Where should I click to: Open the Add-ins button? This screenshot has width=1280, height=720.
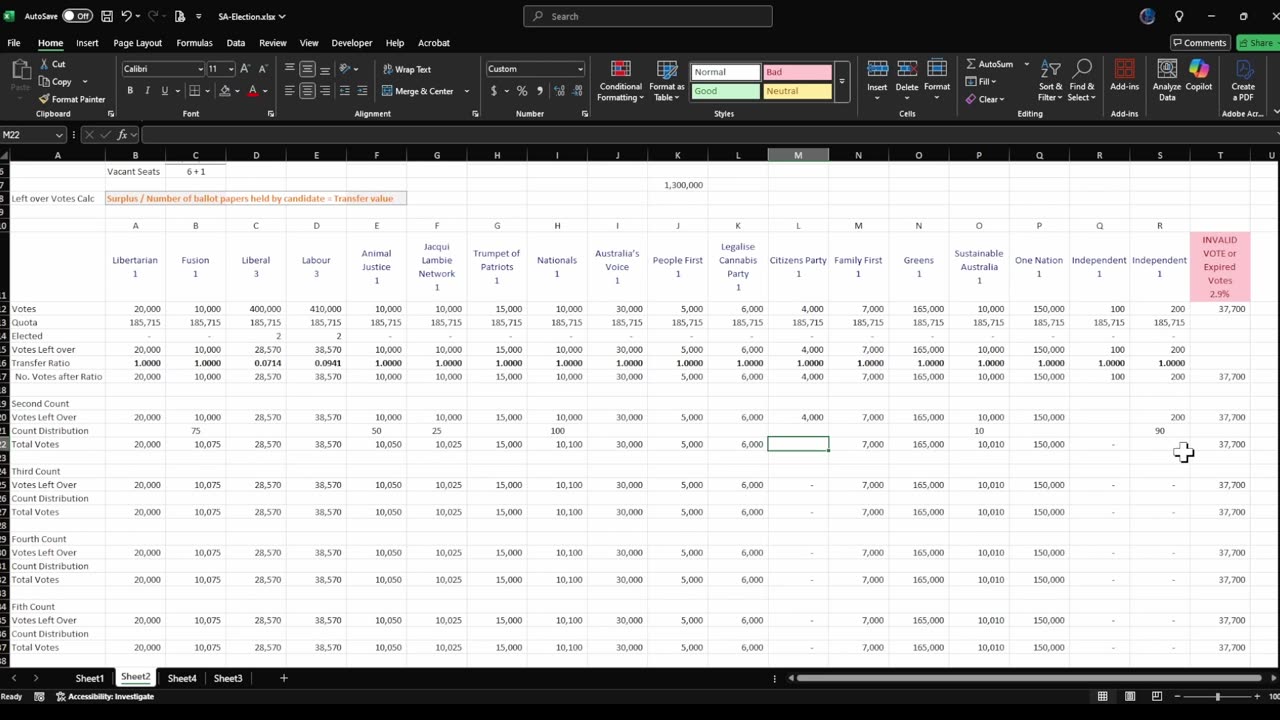[x=1124, y=76]
